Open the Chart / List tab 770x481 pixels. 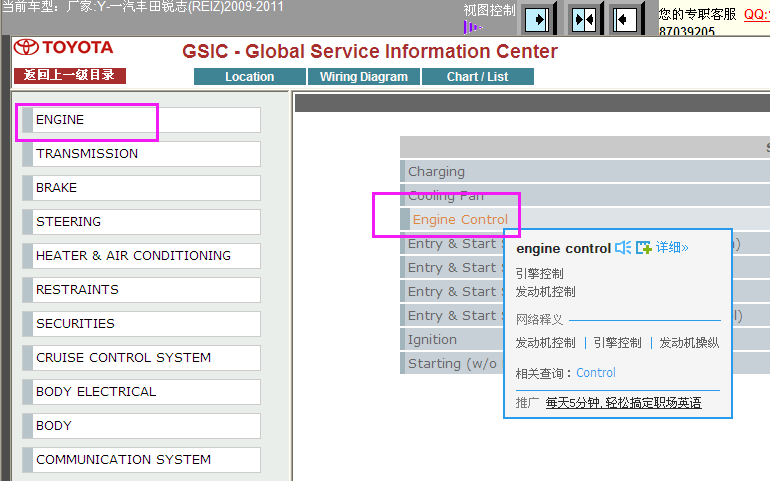(478, 77)
